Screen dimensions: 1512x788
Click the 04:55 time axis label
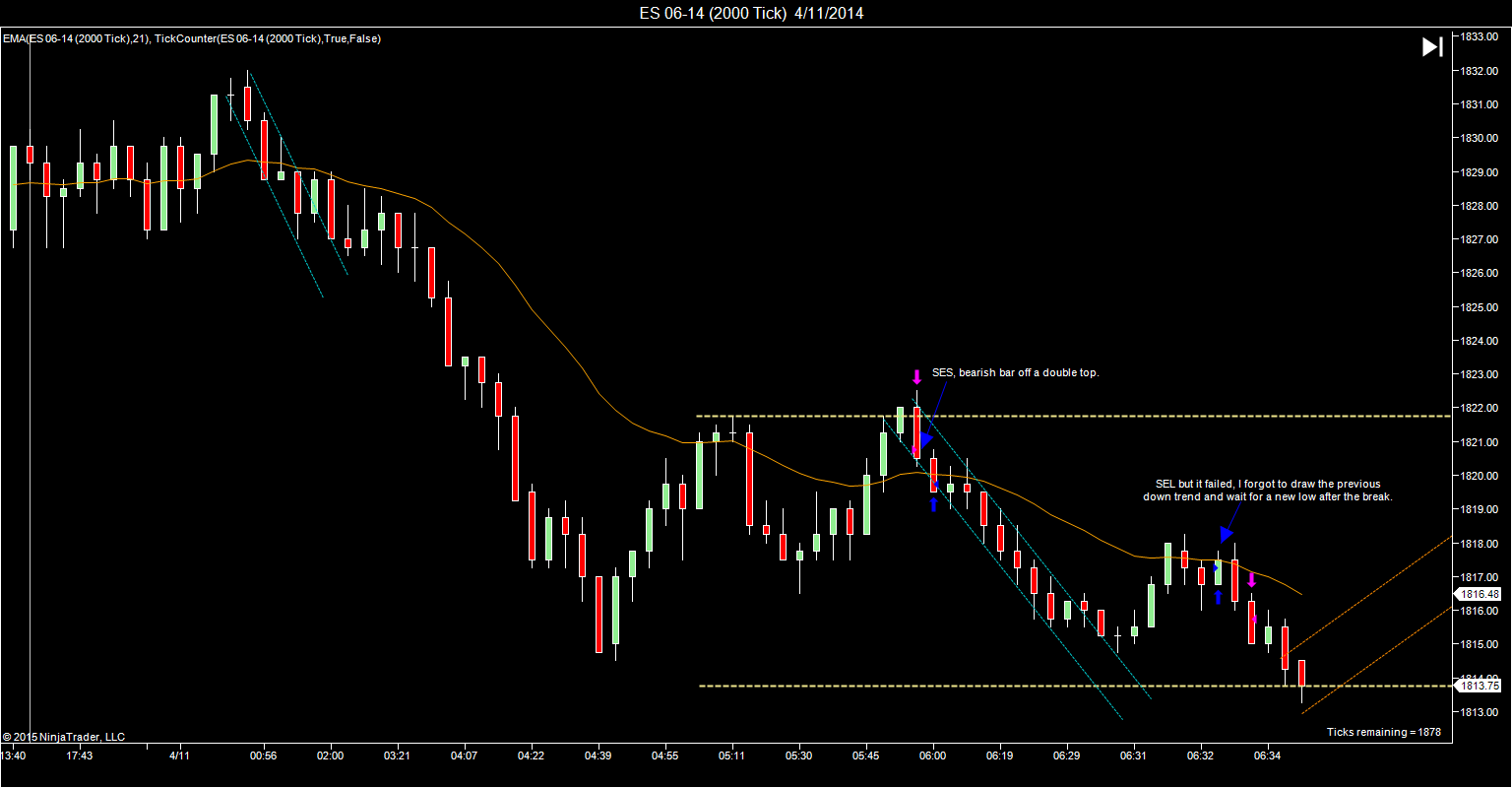click(664, 755)
